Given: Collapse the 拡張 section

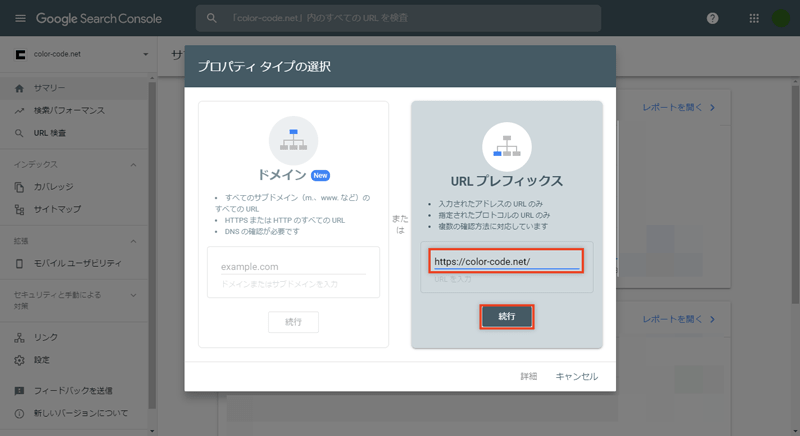Looking at the screenshot, I should point(134,241).
